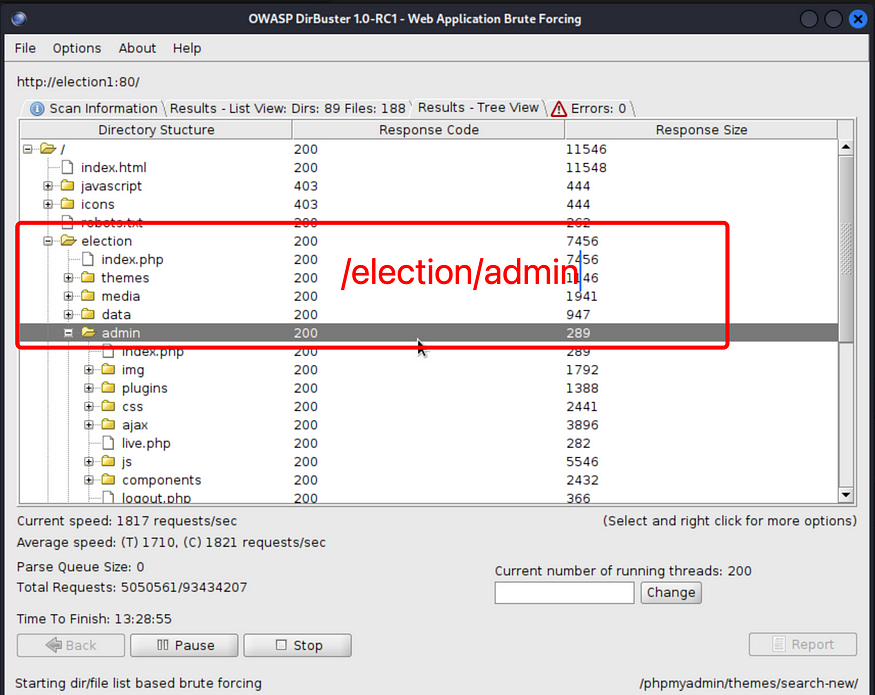The width and height of the screenshot is (875, 695).
Task: Stop the brute force scan
Action: 297,645
